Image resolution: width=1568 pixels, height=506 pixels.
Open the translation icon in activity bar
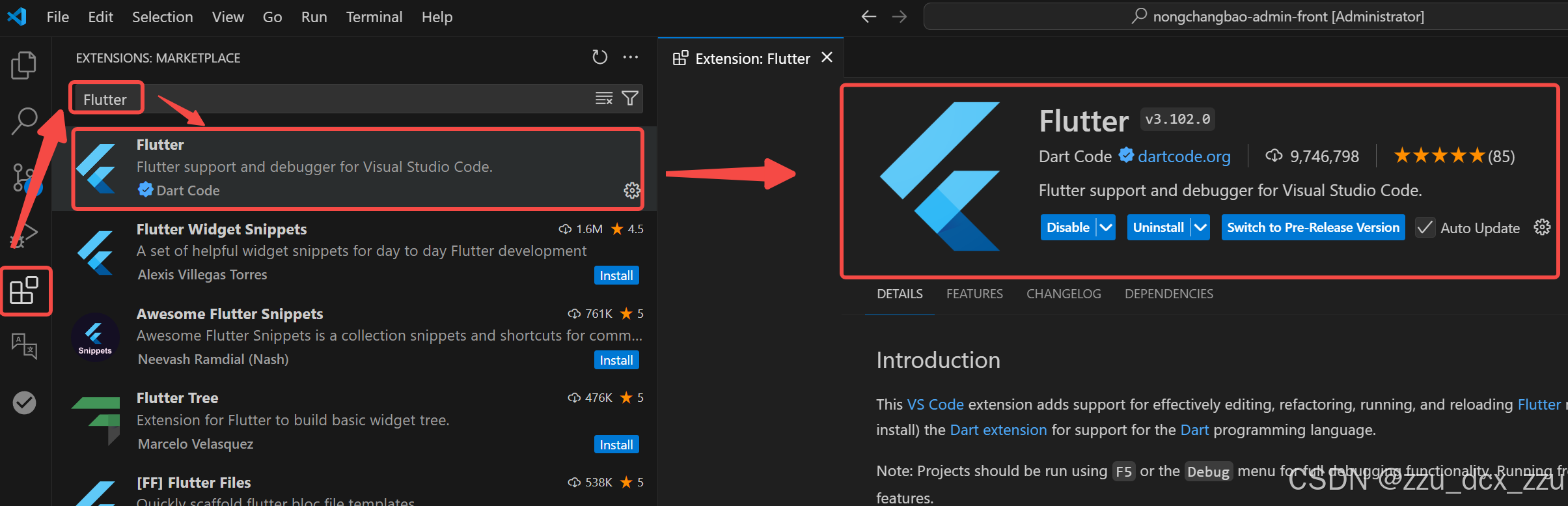click(x=24, y=346)
